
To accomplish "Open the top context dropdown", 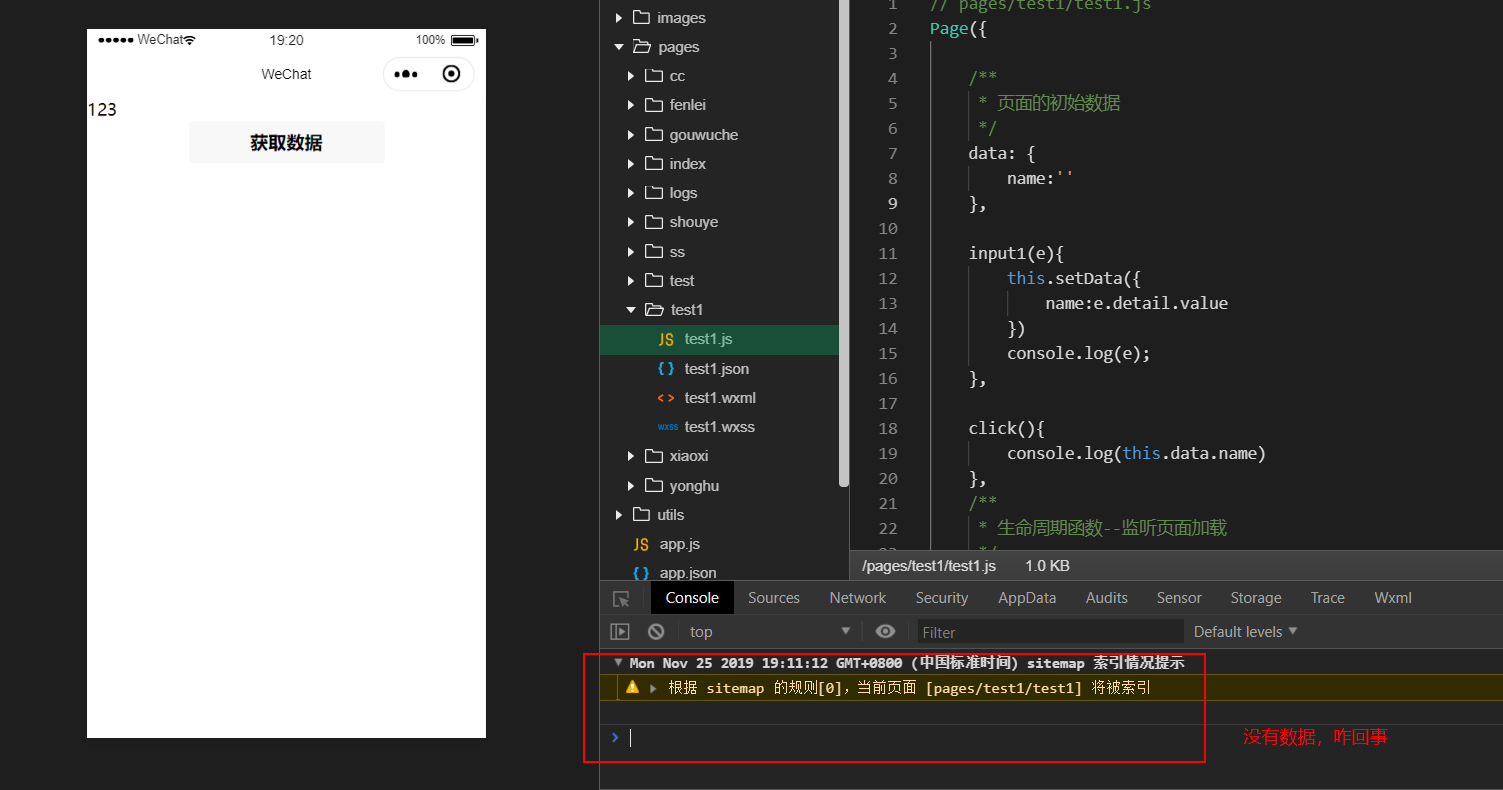I will pyautogui.click(x=769, y=631).
